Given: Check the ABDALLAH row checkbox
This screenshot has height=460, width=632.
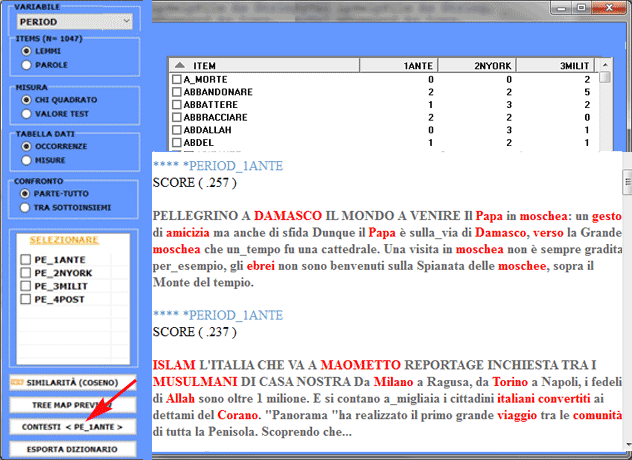Looking at the screenshot, I should click(177, 130).
